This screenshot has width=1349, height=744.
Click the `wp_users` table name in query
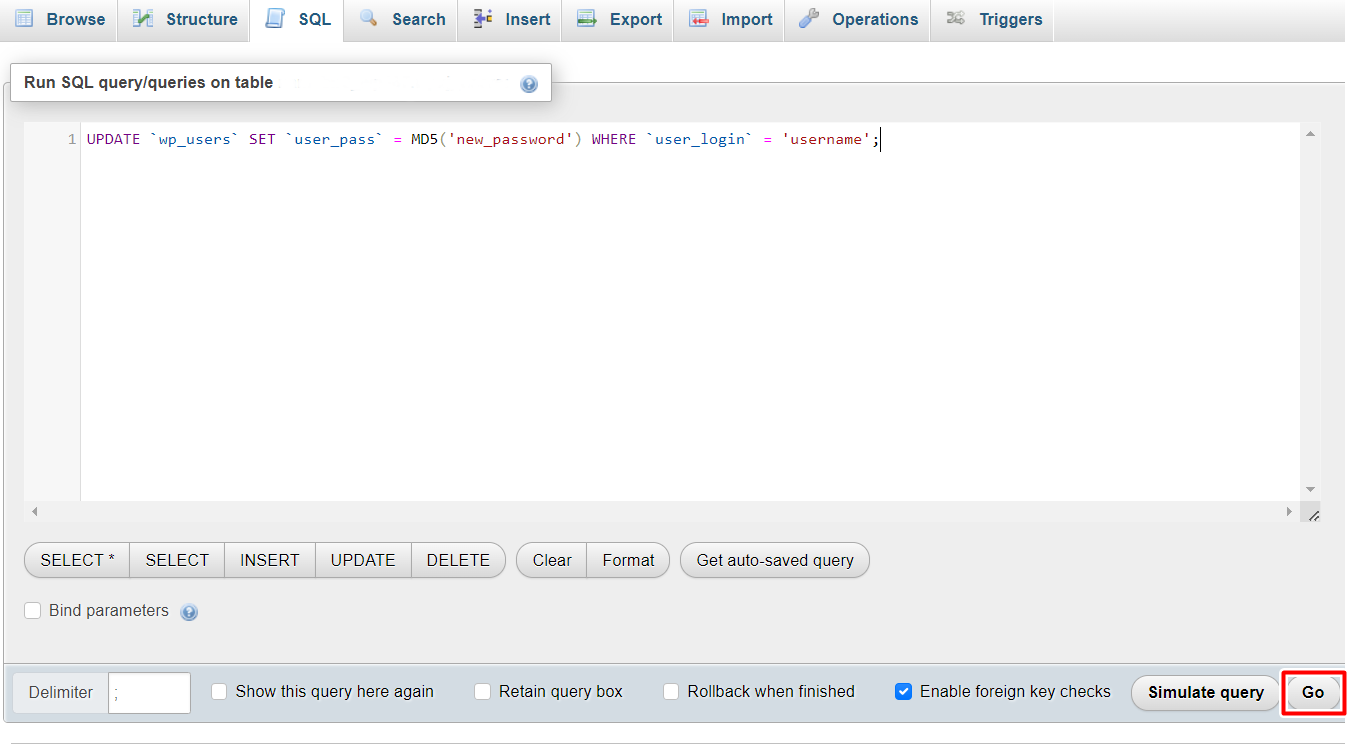click(x=195, y=139)
